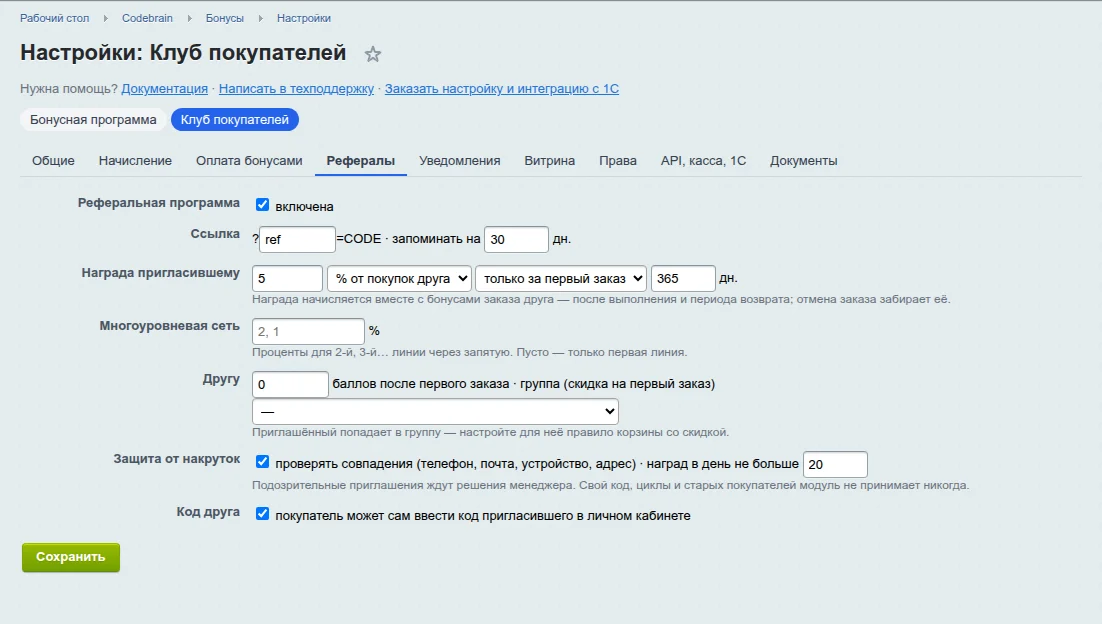The width and height of the screenshot is (1102, 624).
Task: Click the 'Защита от накруток' label
Action: click(x=177, y=458)
